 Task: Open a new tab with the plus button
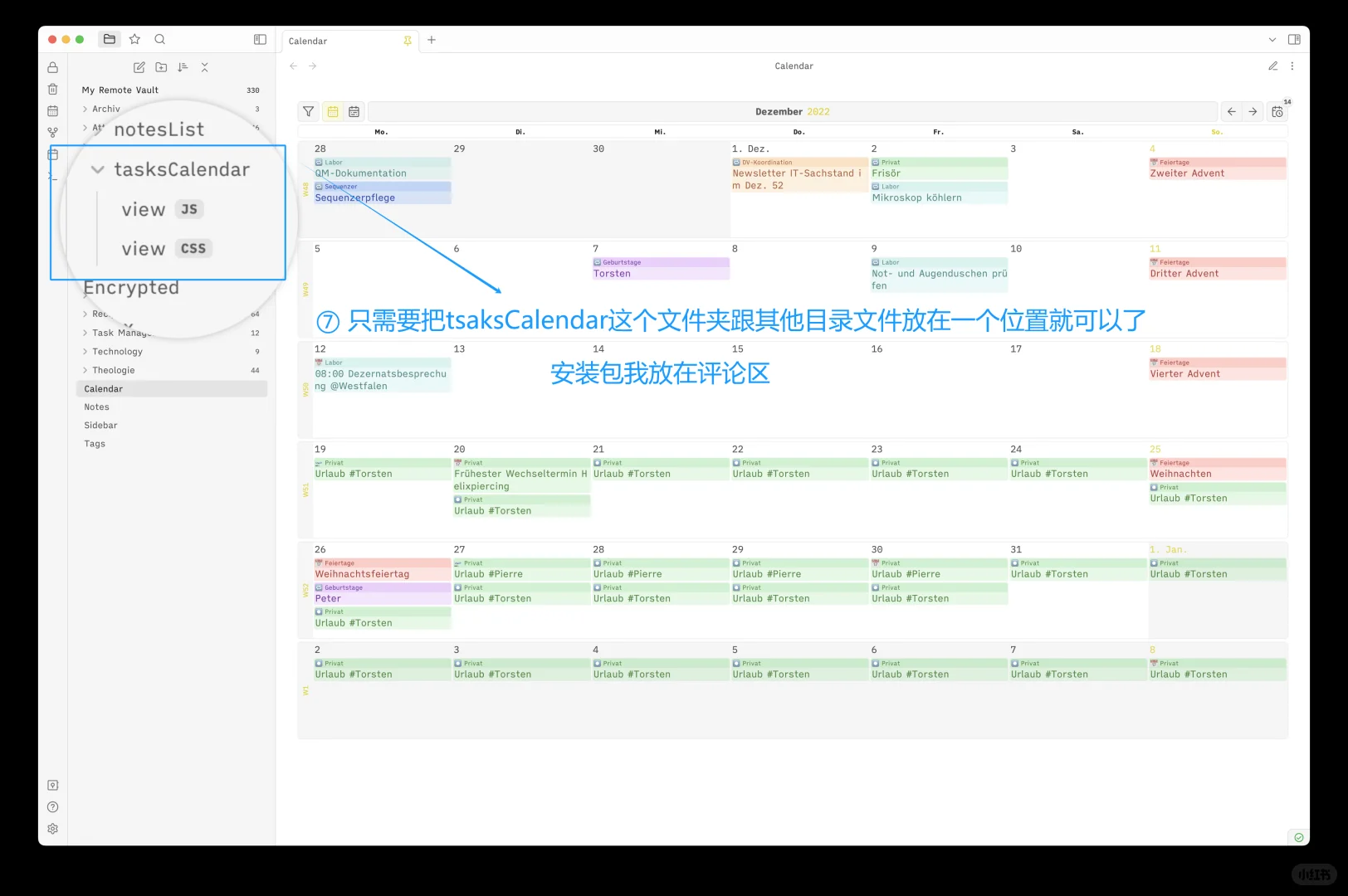click(x=432, y=40)
